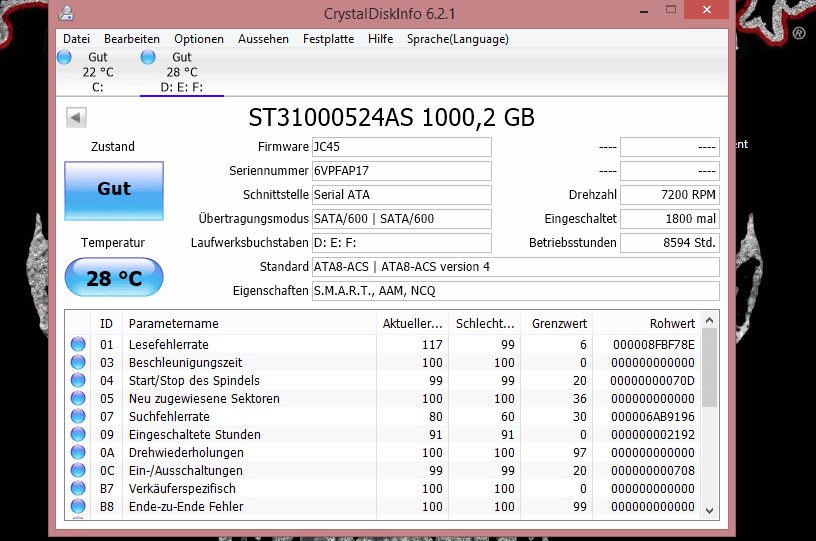Click the Drehzahl field 7200 RPM
Screen dimensions: 816x541
[x=670, y=195]
